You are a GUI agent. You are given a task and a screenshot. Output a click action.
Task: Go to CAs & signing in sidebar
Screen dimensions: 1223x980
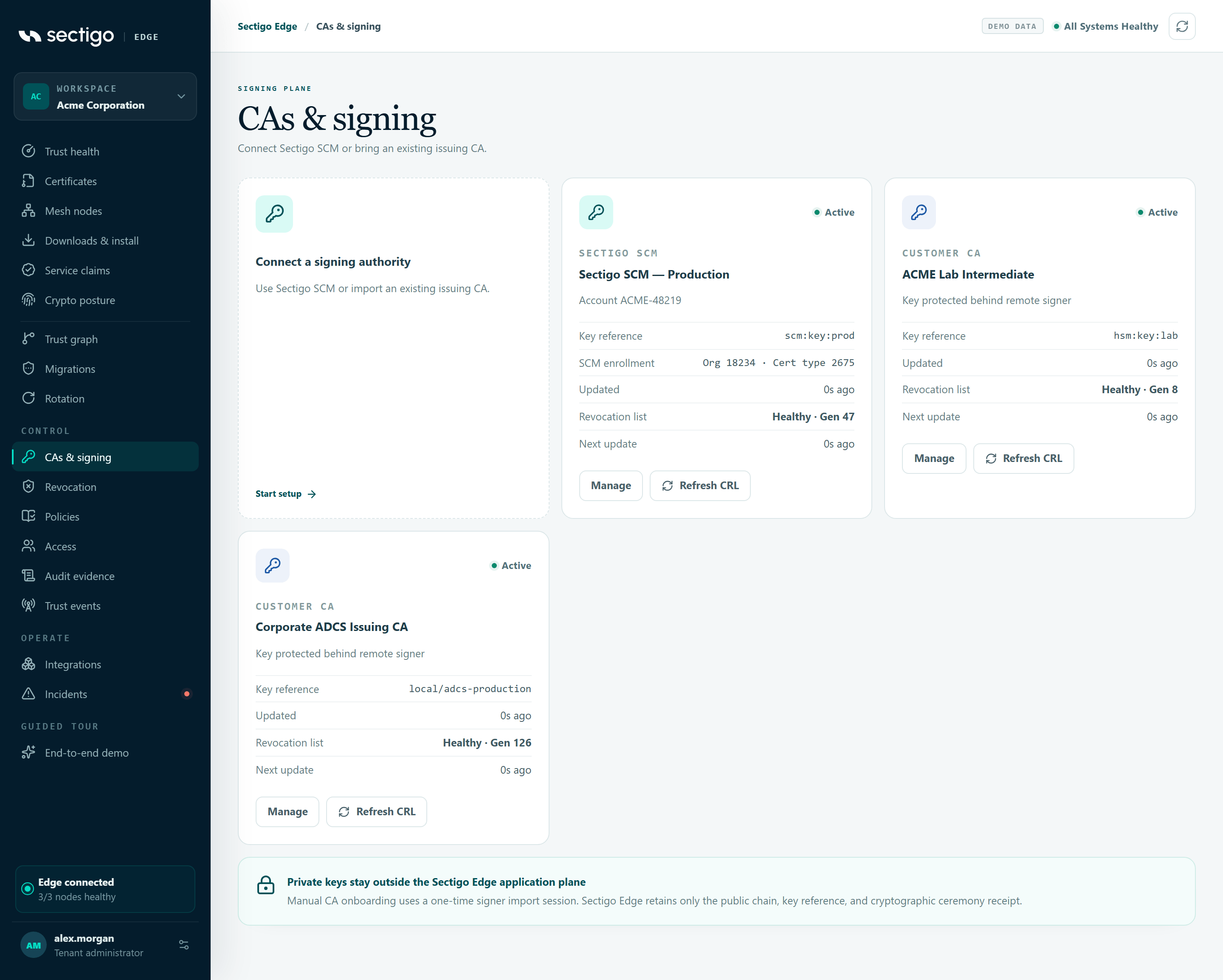click(x=105, y=456)
